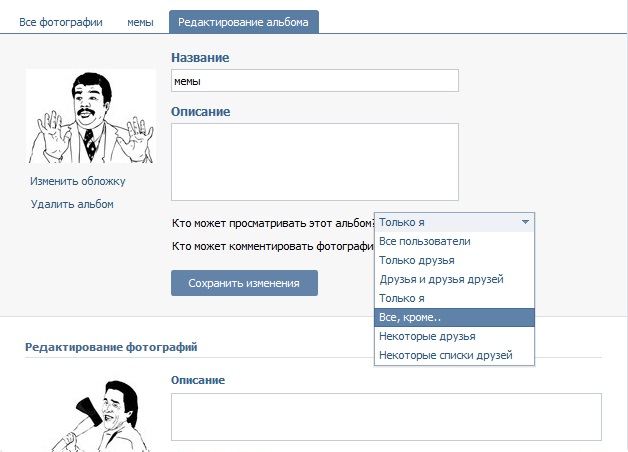Choose Друзья и друзья друзей option
Viewport: 628px width, 452px height.
(x=454, y=279)
